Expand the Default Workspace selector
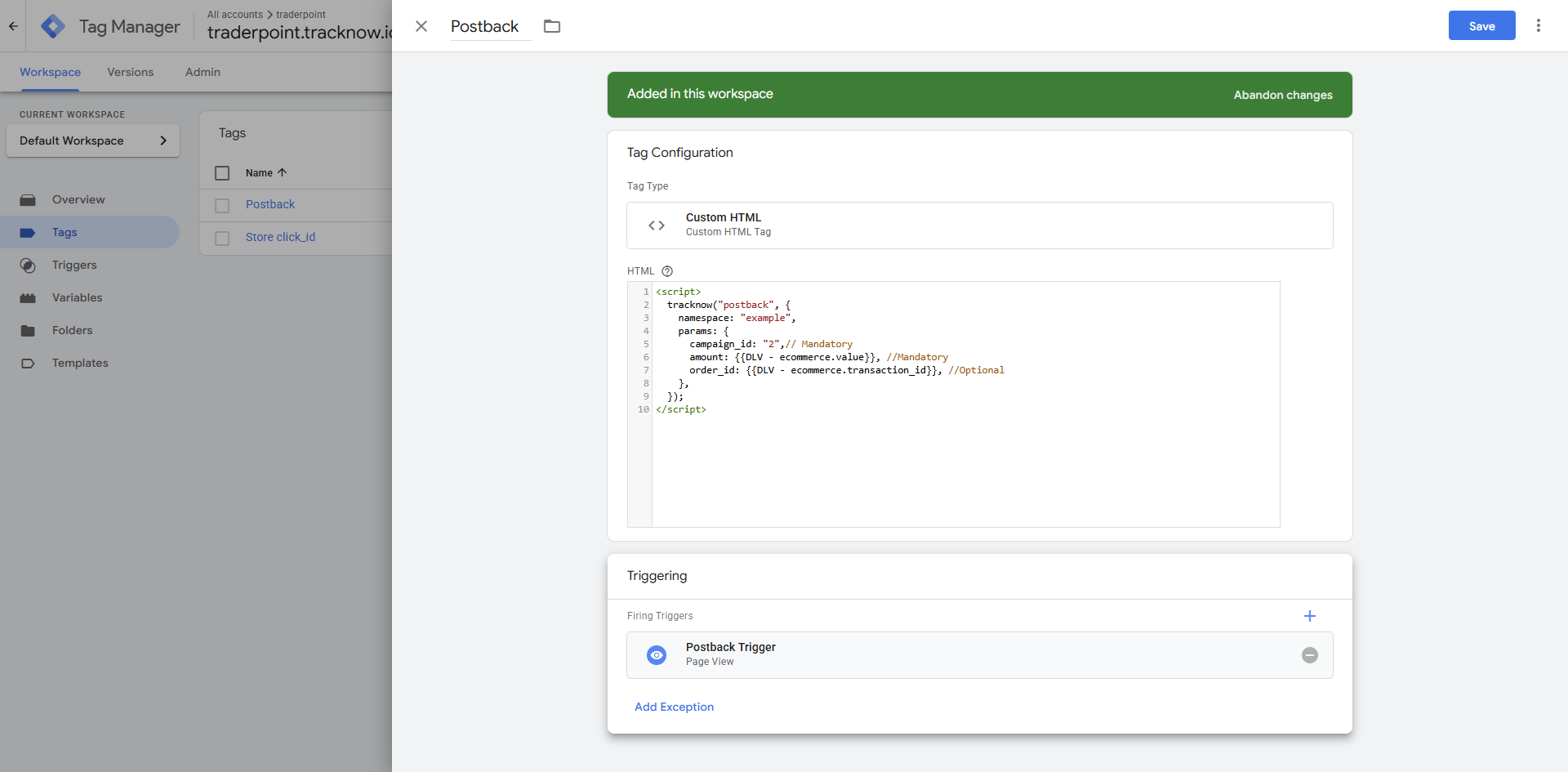 (93, 141)
